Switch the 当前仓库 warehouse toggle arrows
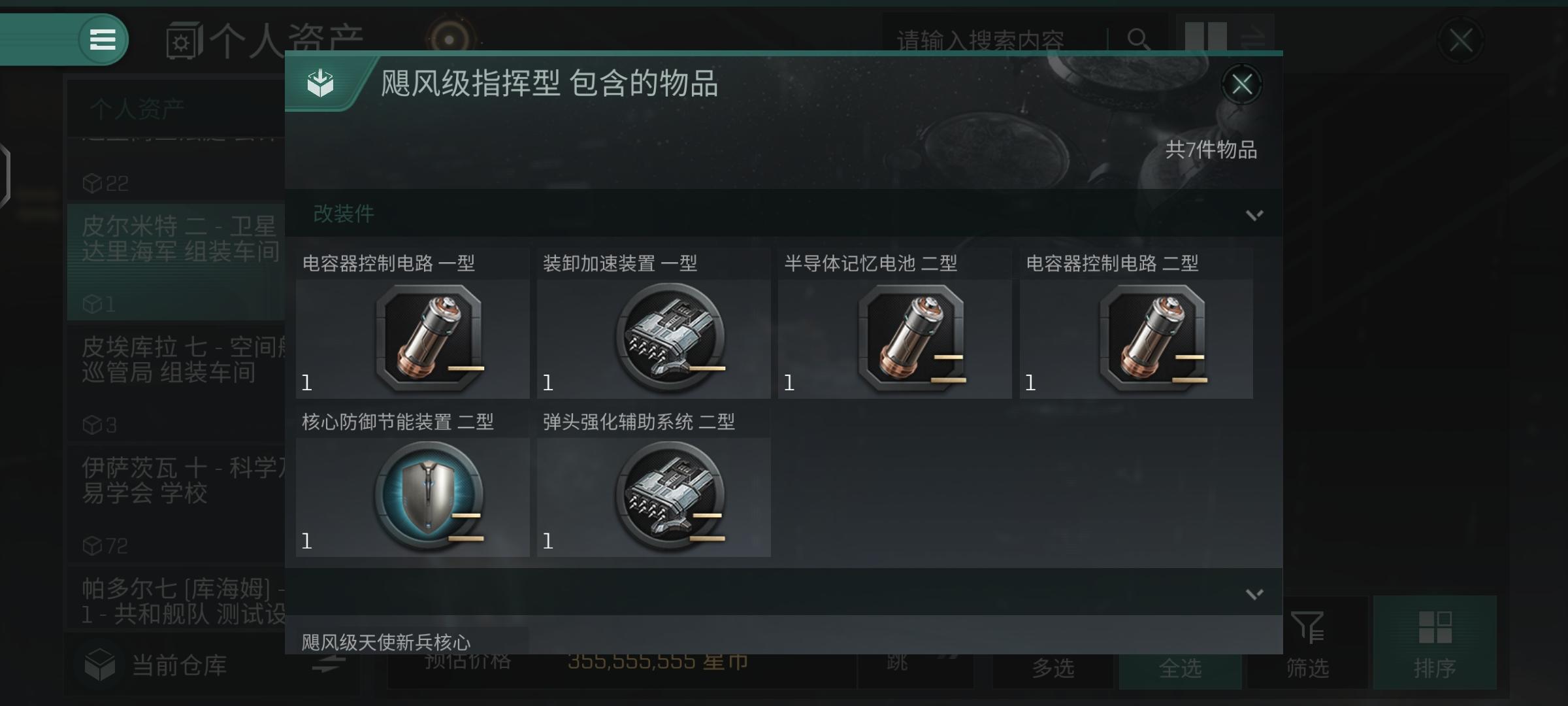The width and height of the screenshot is (1568, 706). (329, 664)
